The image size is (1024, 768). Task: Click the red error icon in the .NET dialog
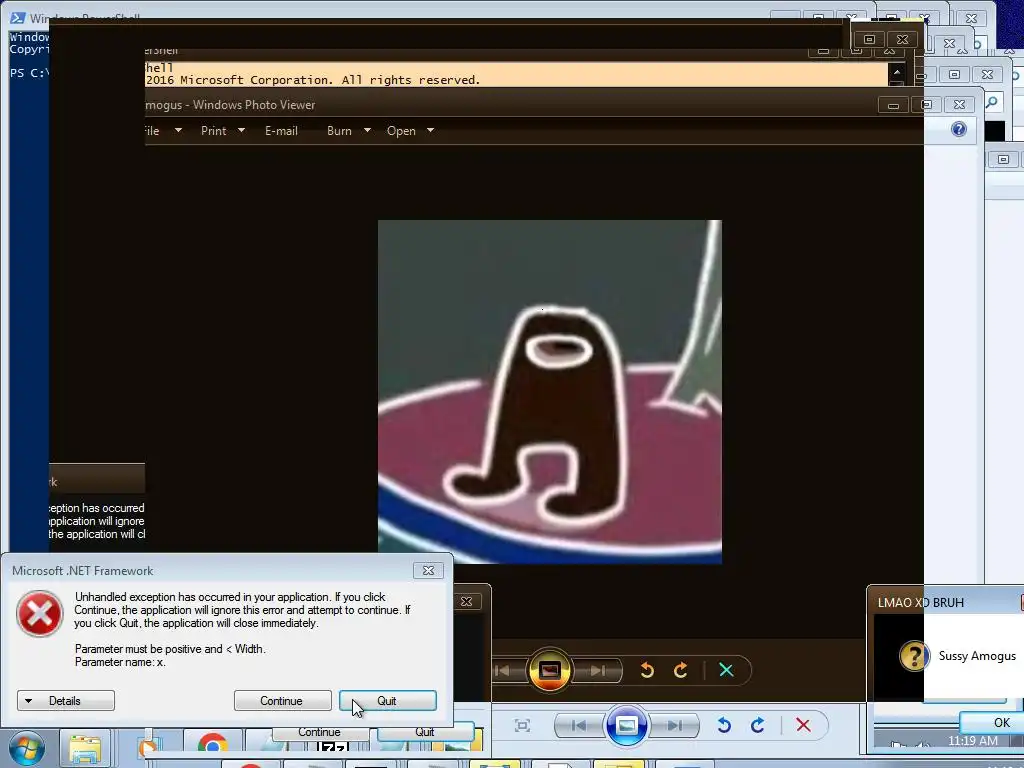tap(40, 613)
